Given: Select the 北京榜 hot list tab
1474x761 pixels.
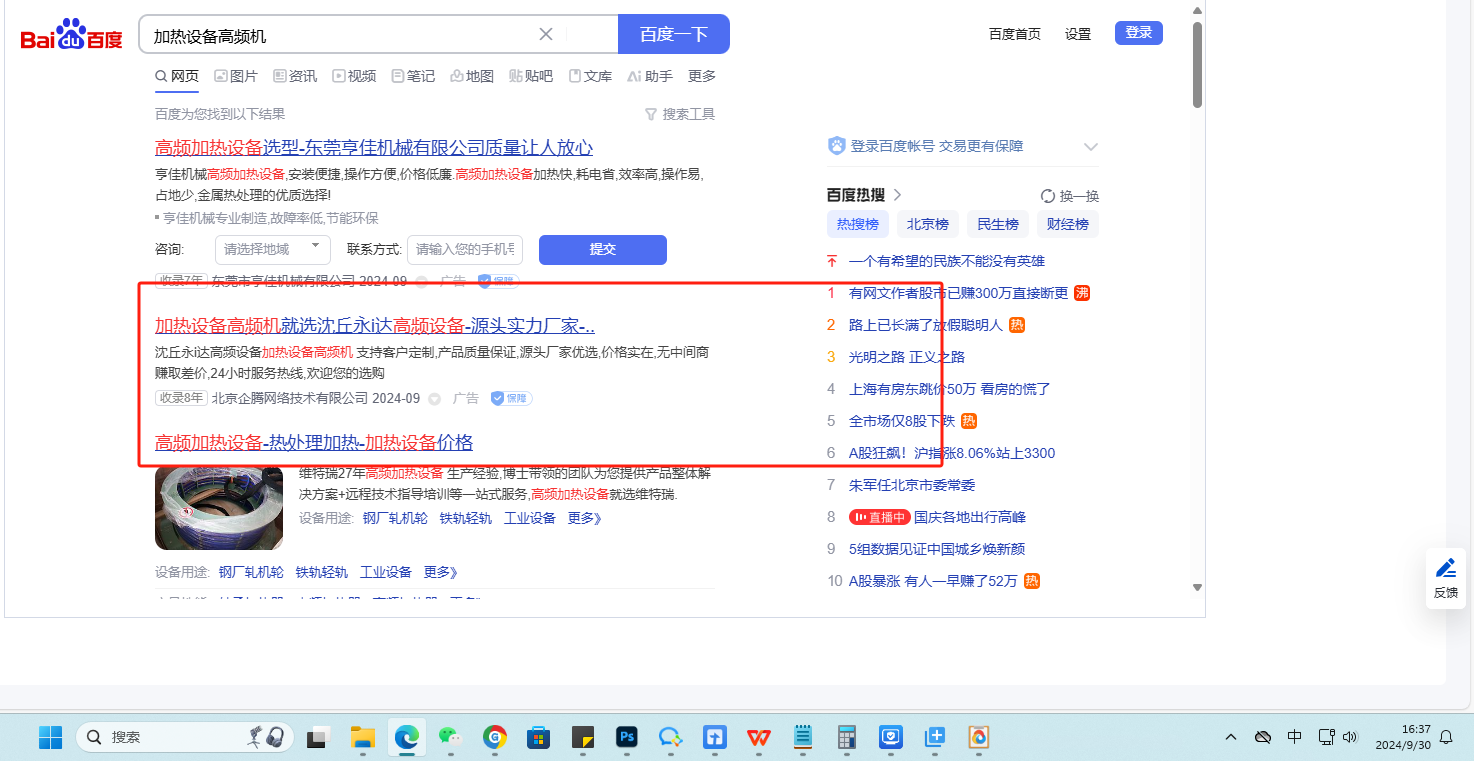Looking at the screenshot, I should click(927, 224).
